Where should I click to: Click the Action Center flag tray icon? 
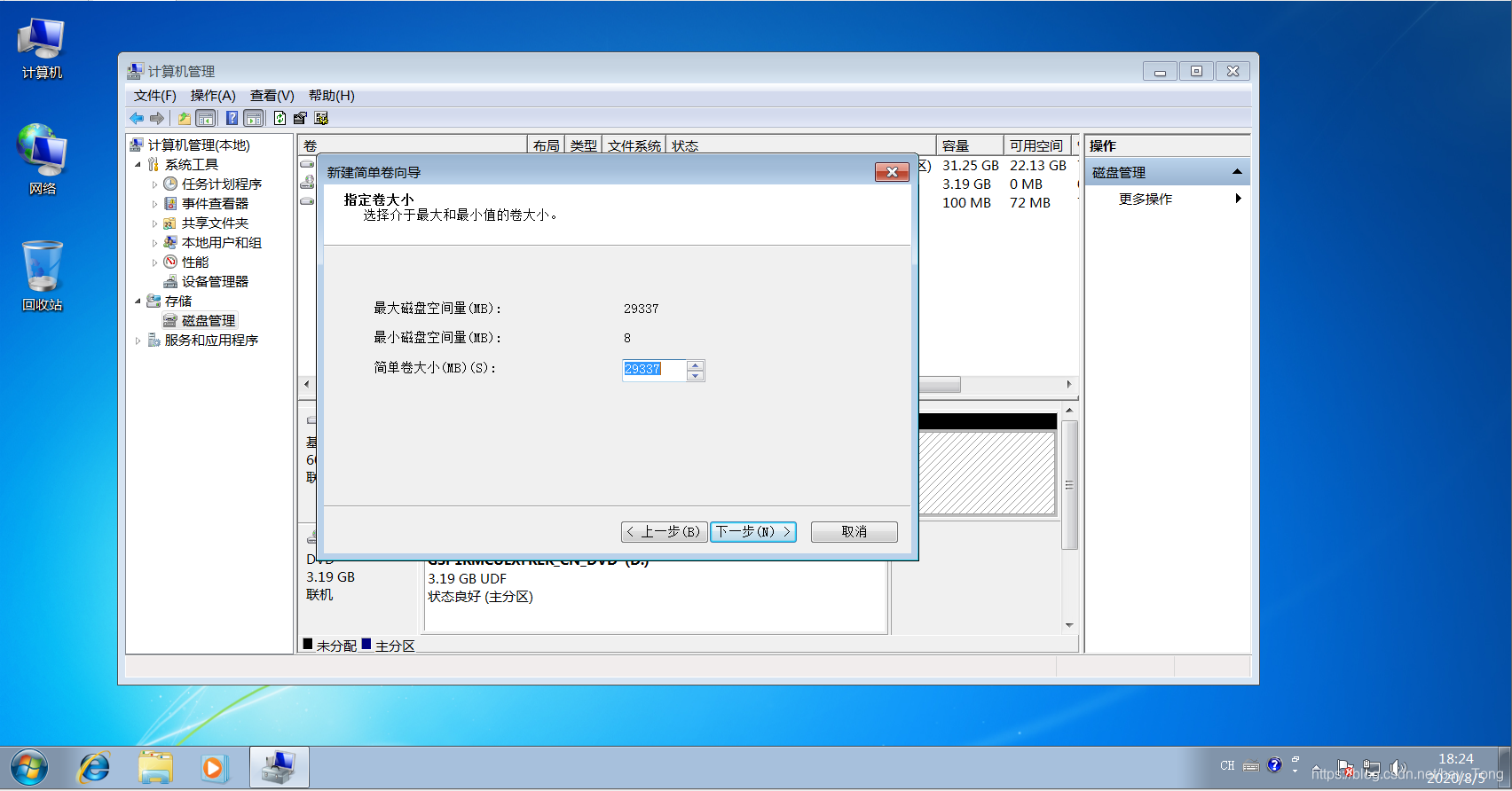point(1346,768)
